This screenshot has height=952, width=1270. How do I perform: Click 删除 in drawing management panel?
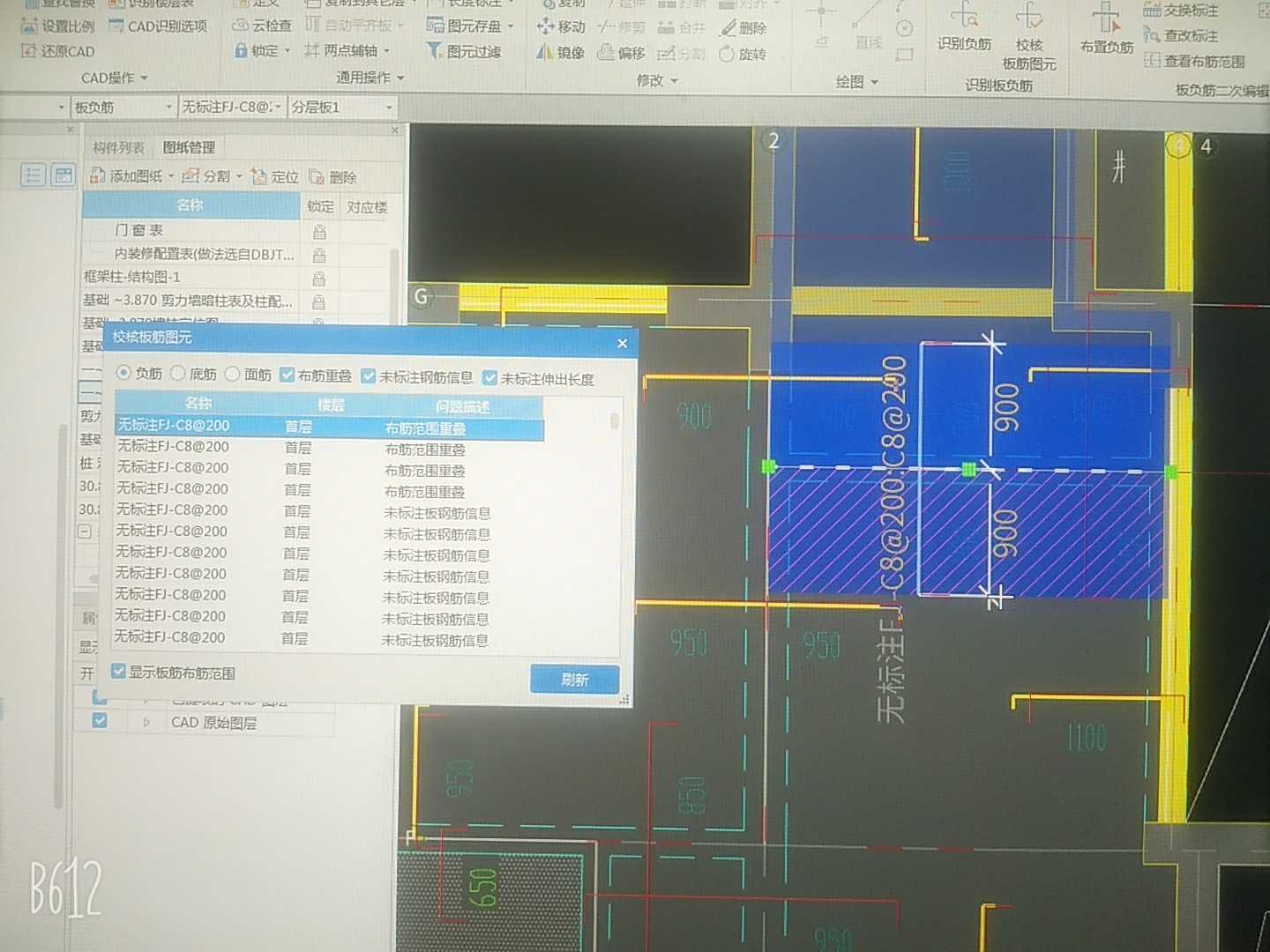click(332, 177)
